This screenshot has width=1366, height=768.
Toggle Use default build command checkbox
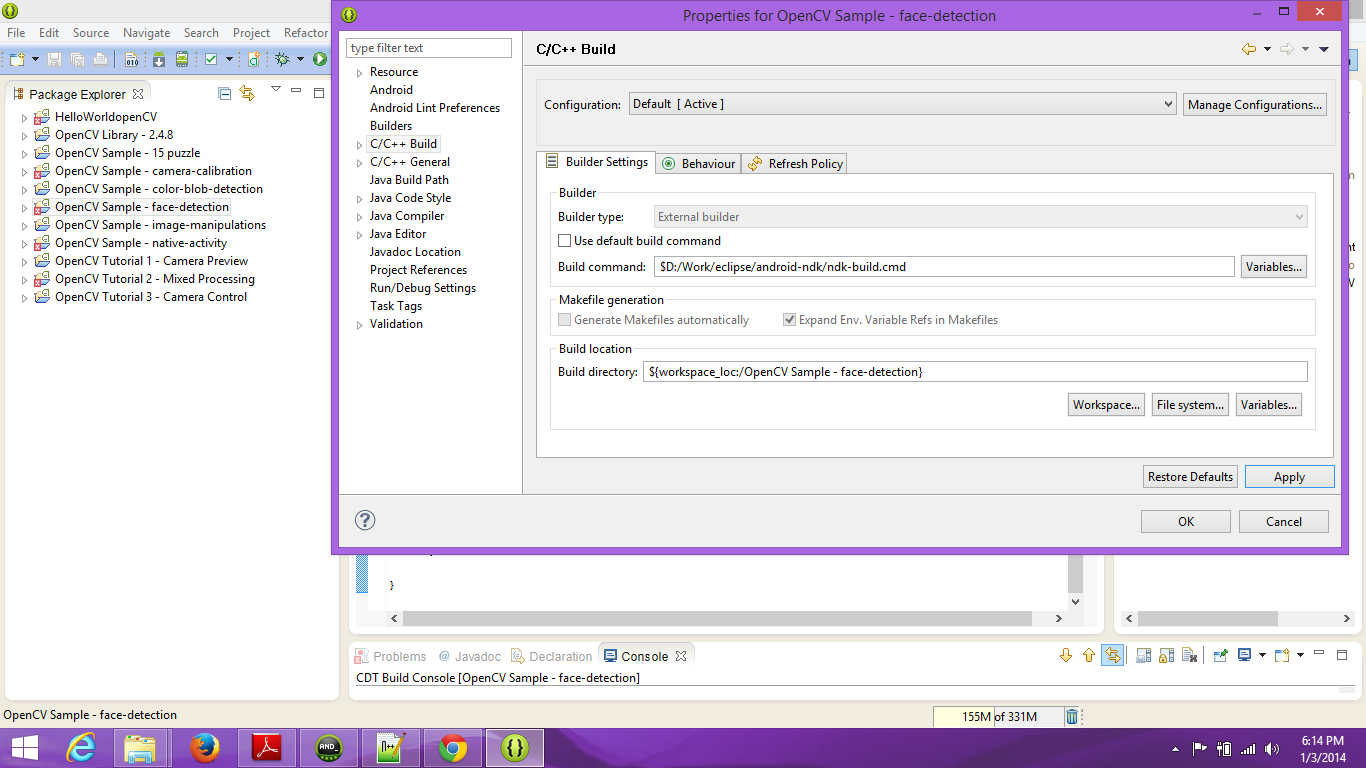(565, 241)
